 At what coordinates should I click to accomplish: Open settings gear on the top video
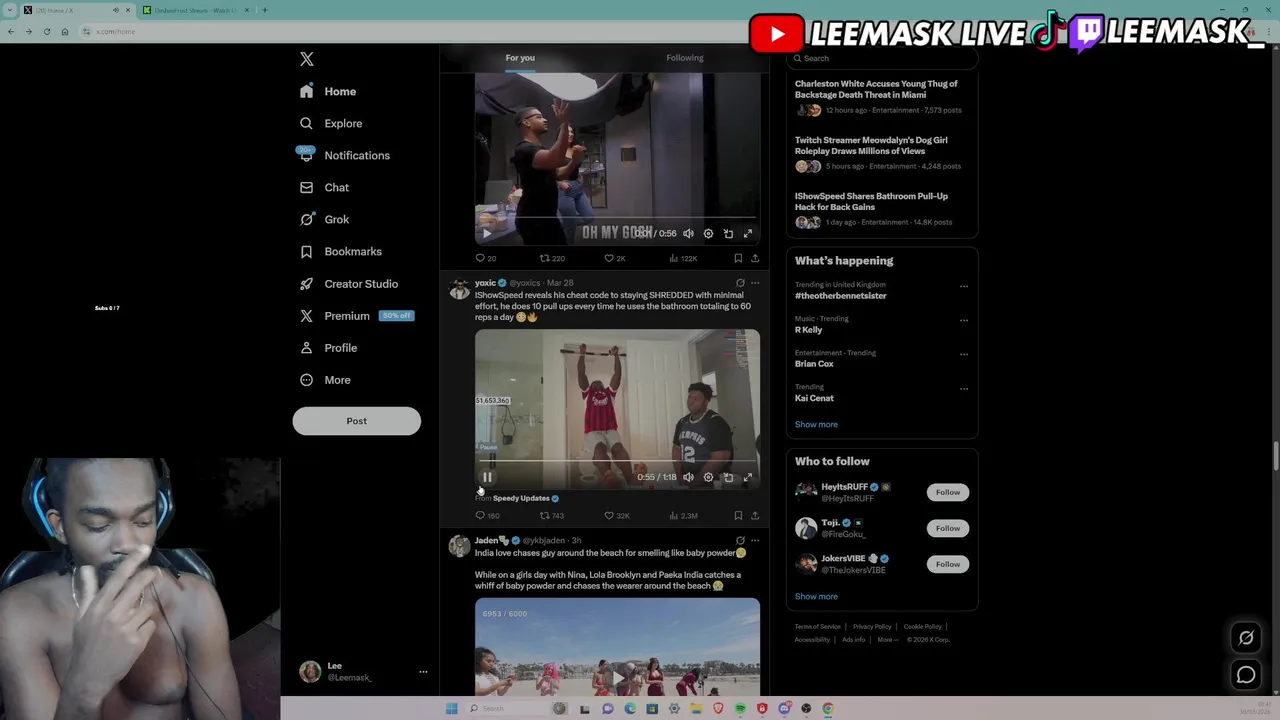tap(708, 233)
